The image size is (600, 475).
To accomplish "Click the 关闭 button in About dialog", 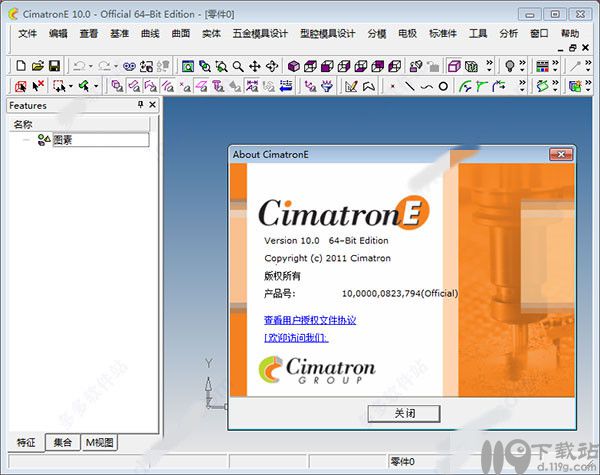I will [x=404, y=413].
